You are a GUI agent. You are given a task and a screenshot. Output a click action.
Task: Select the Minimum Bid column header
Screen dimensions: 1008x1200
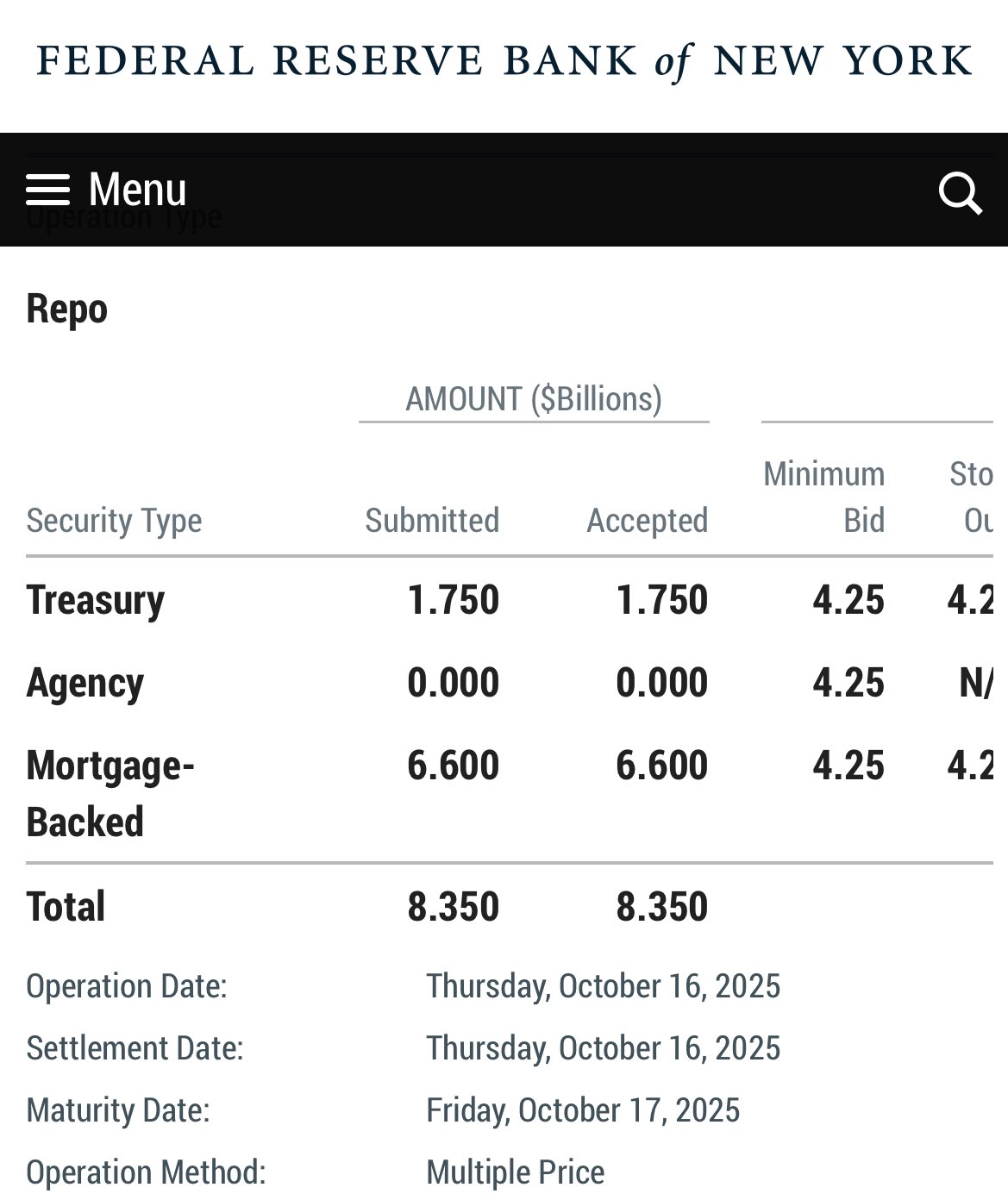tap(824, 497)
